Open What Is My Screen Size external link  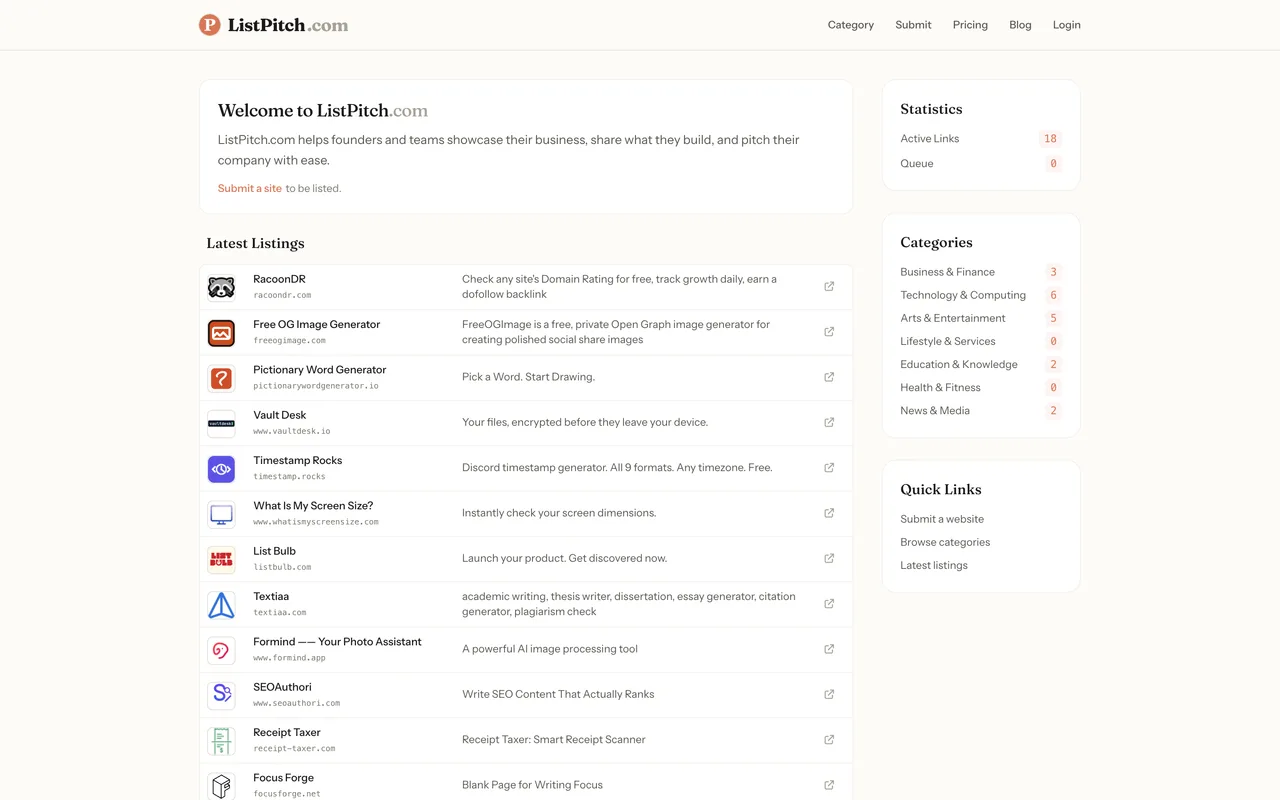point(829,513)
